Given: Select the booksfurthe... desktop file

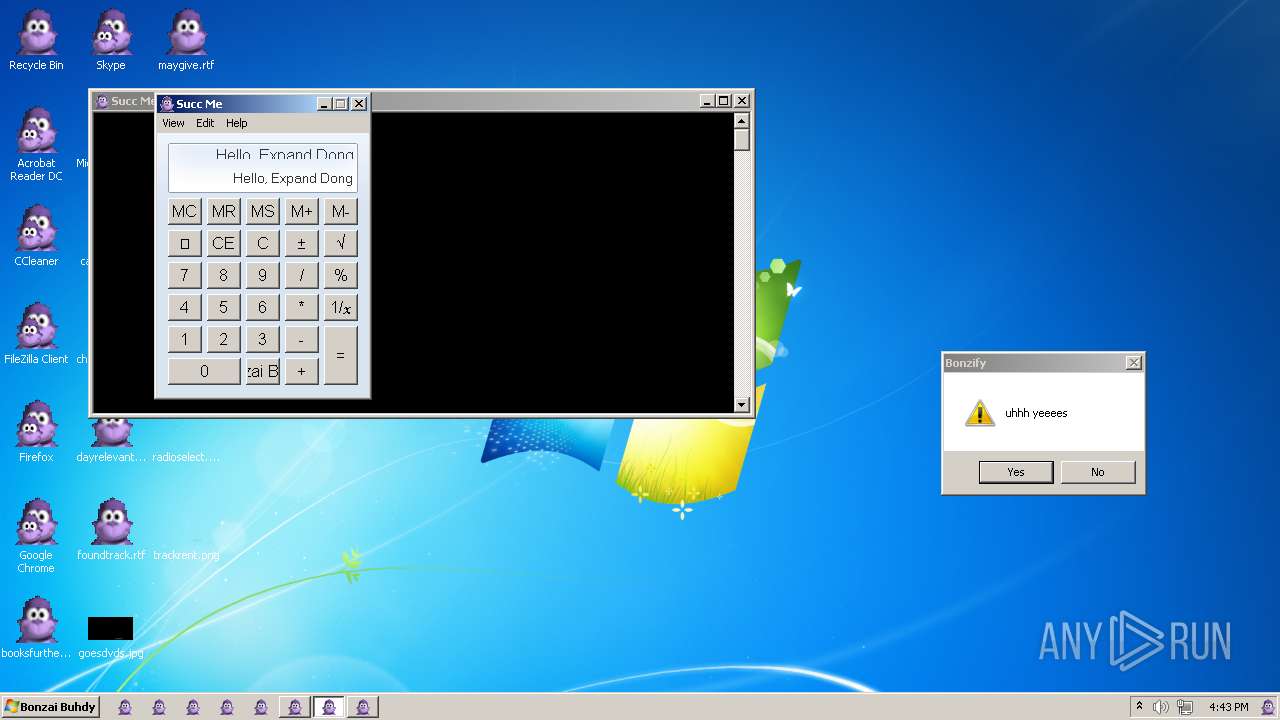Looking at the screenshot, I should pyautogui.click(x=36, y=629).
